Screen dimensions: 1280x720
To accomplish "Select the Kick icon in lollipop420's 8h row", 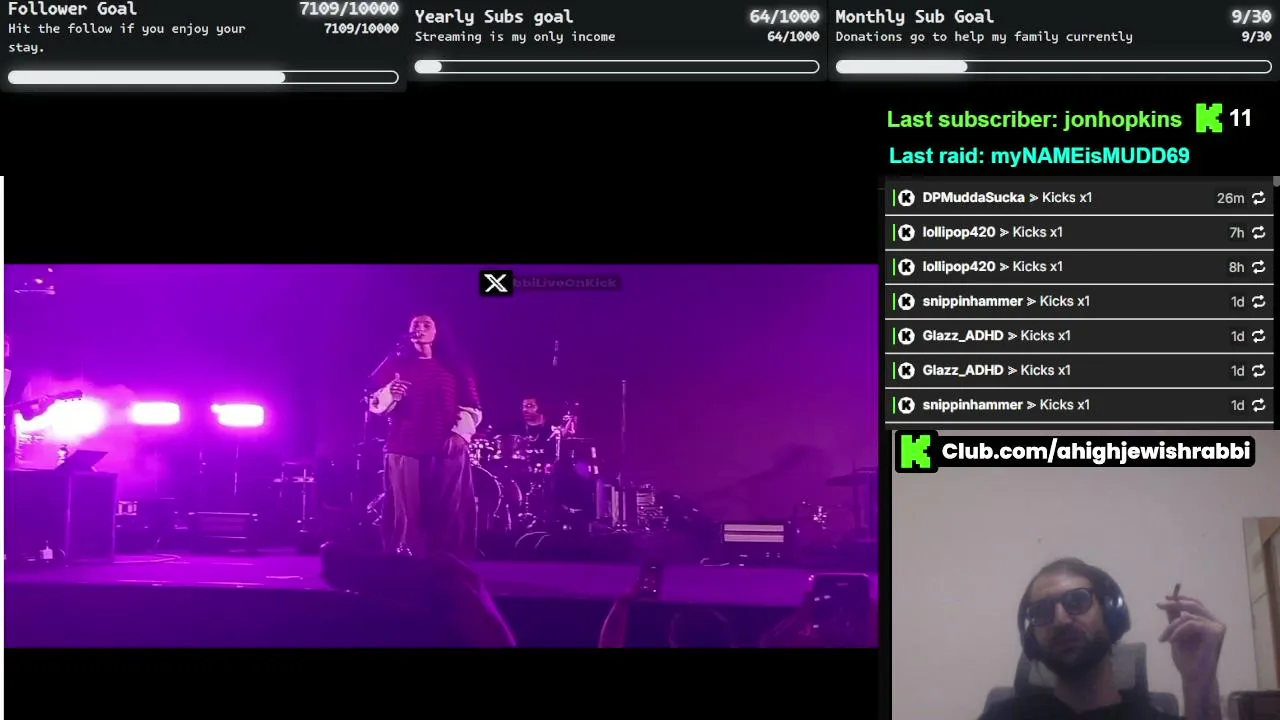I will 906,267.
